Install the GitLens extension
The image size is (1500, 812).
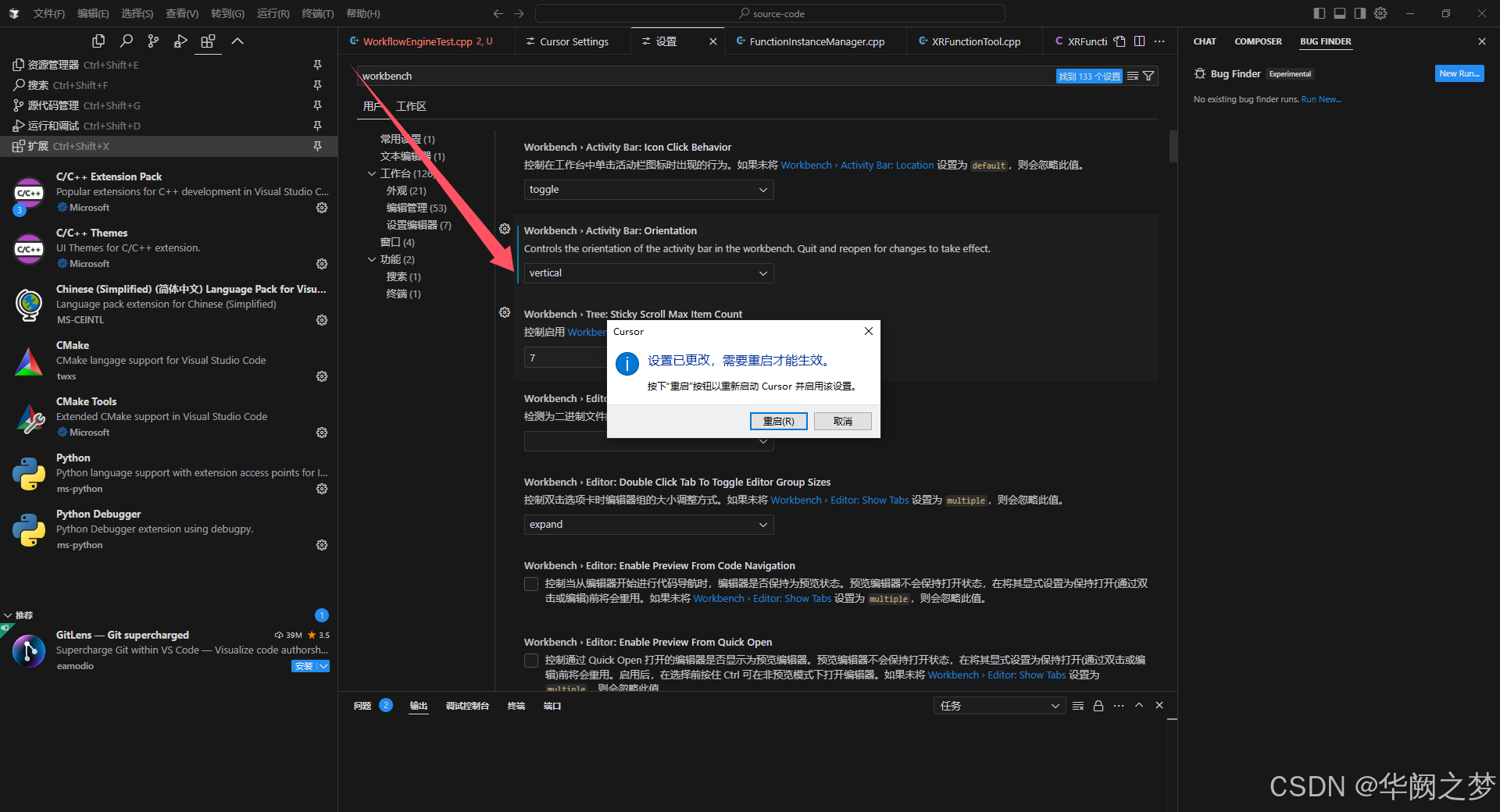click(x=304, y=666)
